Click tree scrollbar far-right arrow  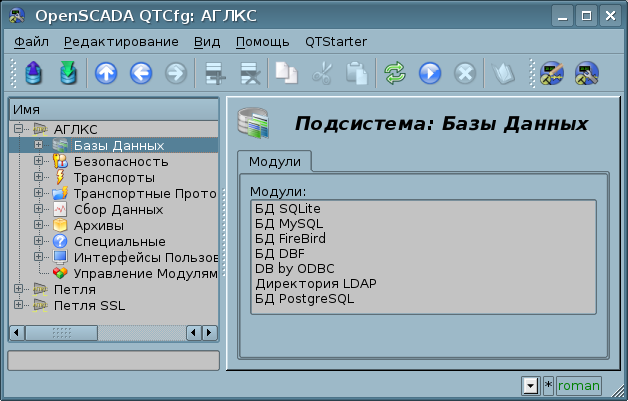click(x=209, y=333)
